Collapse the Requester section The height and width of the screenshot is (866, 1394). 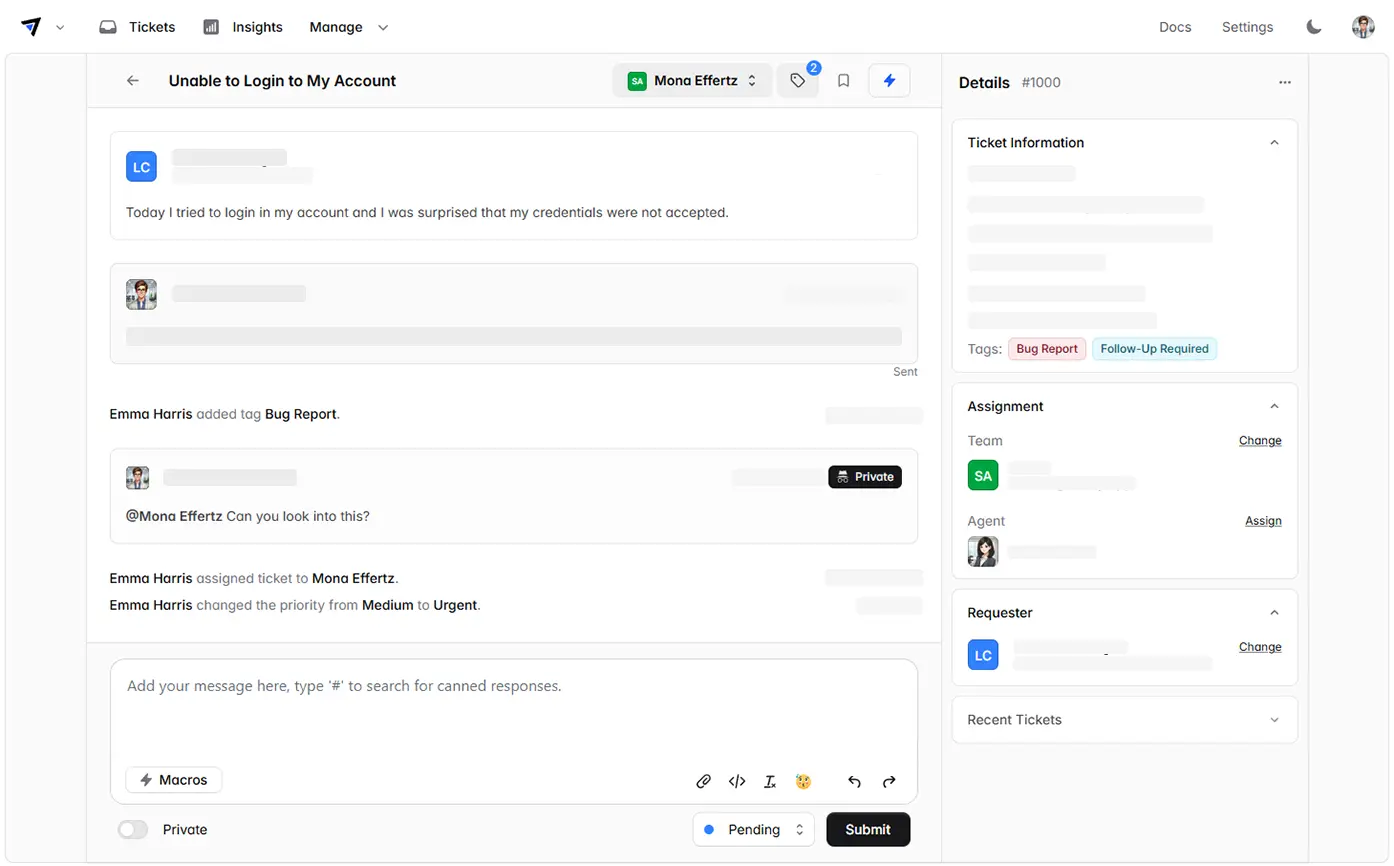[x=1274, y=613]
